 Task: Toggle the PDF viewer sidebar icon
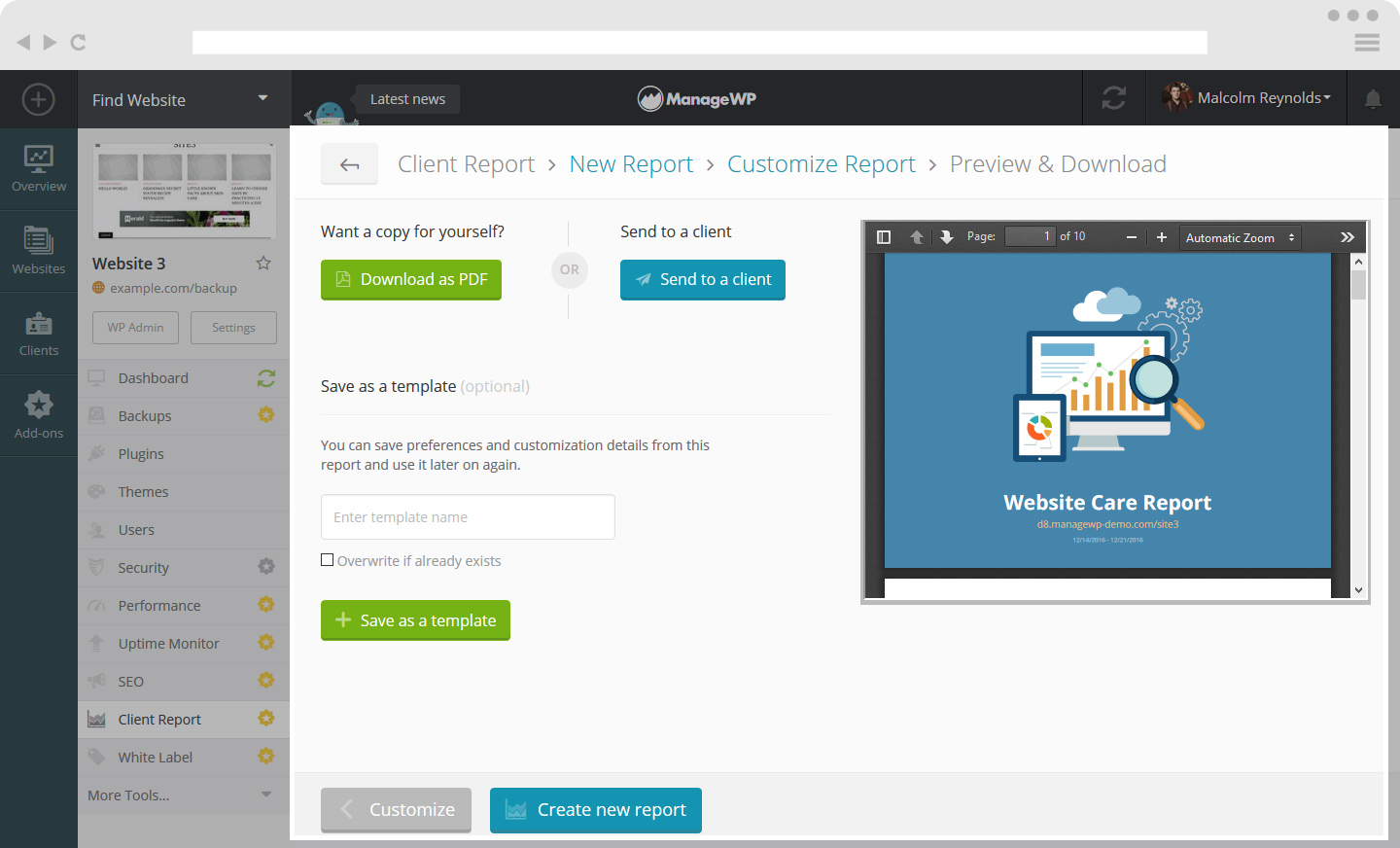pos(884,237)
